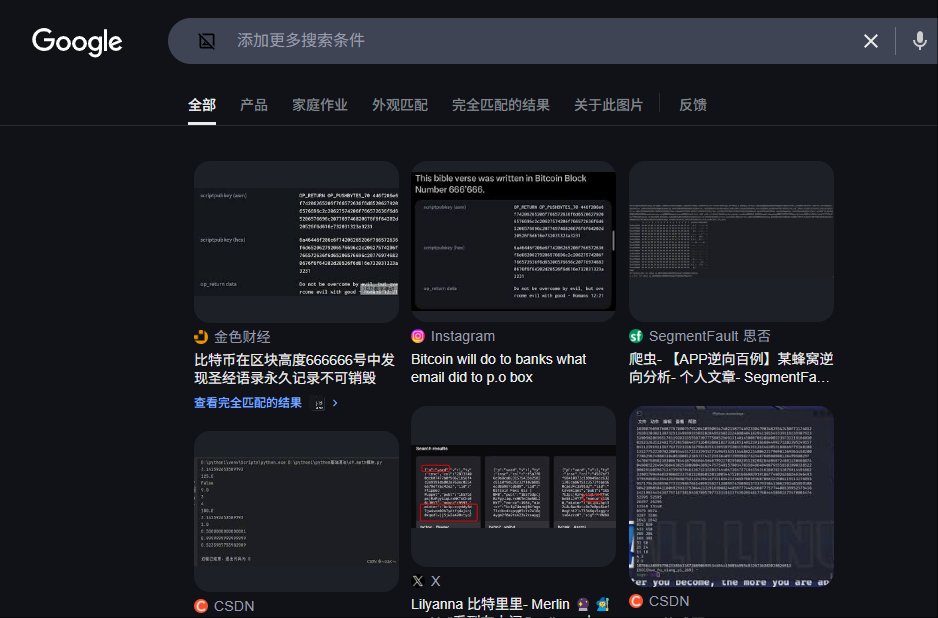The width and height of the screenshot is (938, 618).
Task: Open the 金色财经 result thumbnail
Action: click(297, 242)
